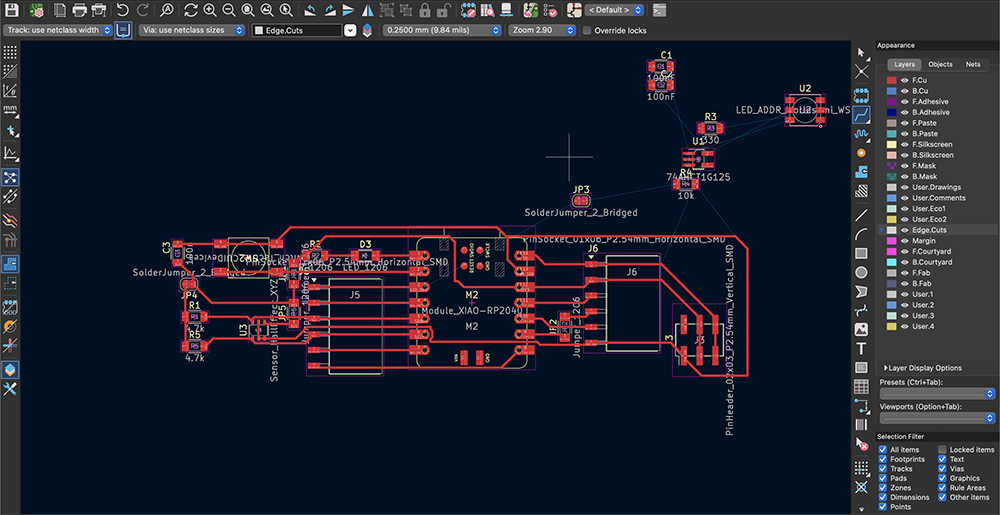Click the Zoom In magnifier

pos(210,10)
